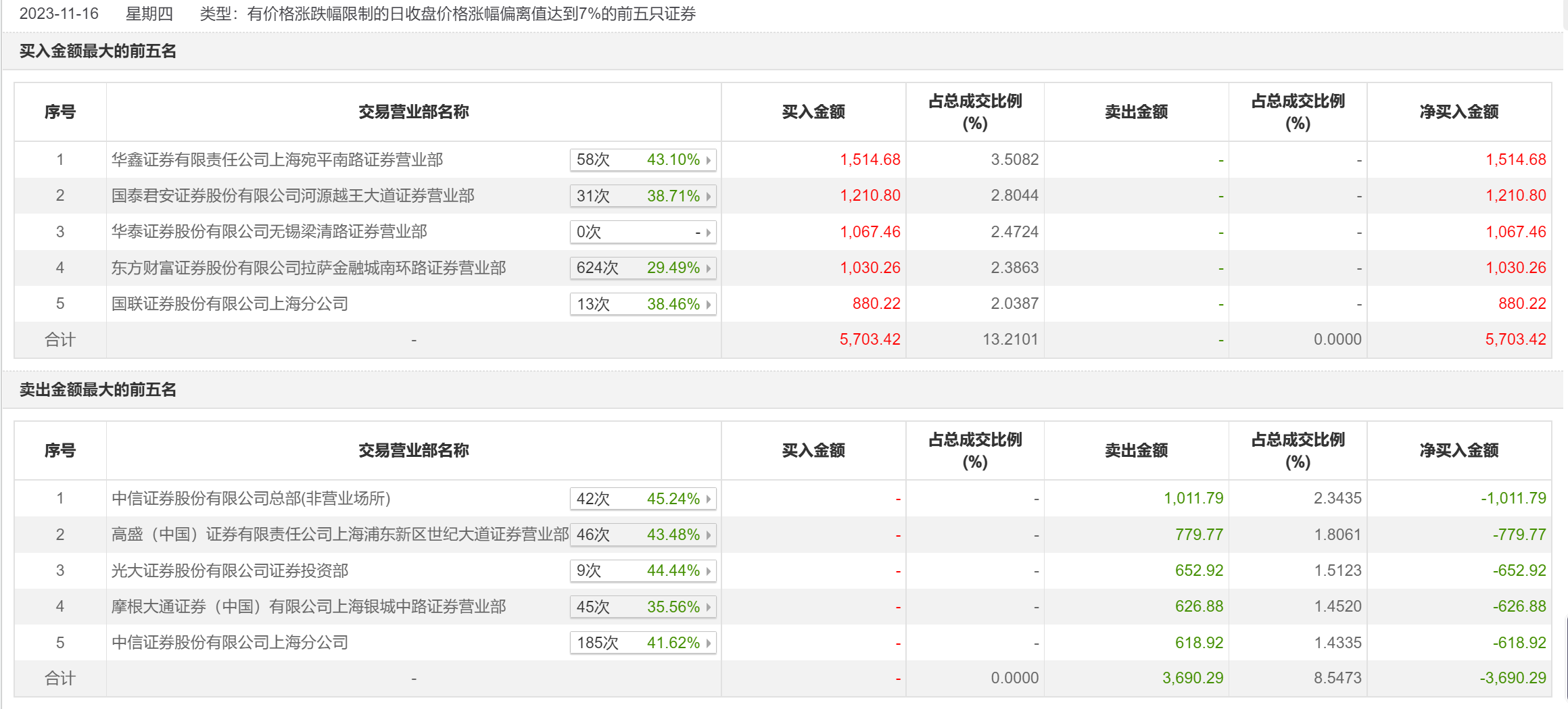Open 东方财富证券 拉萨金融城南环路证券营业部 link
1568x709 pixels.
click(x=308, y=268)
